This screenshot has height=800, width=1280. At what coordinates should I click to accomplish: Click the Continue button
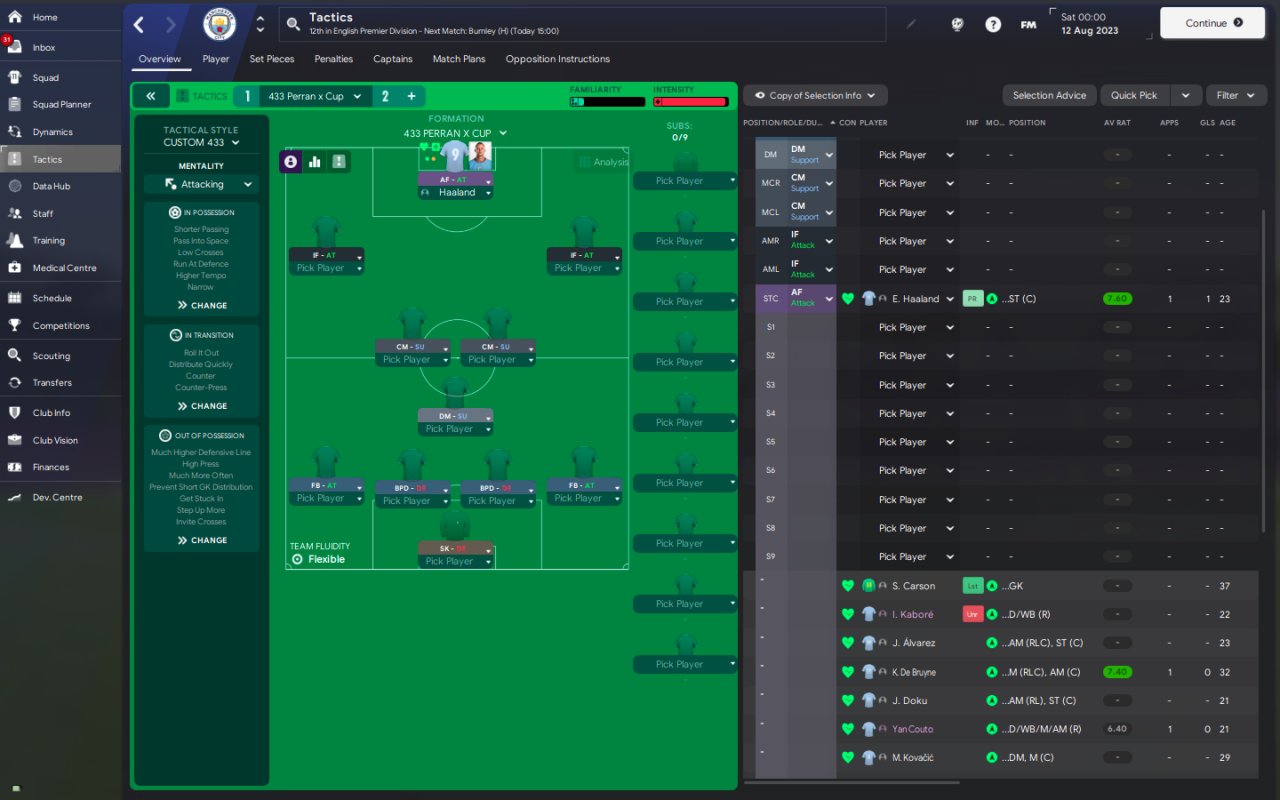click(1214, 23)
